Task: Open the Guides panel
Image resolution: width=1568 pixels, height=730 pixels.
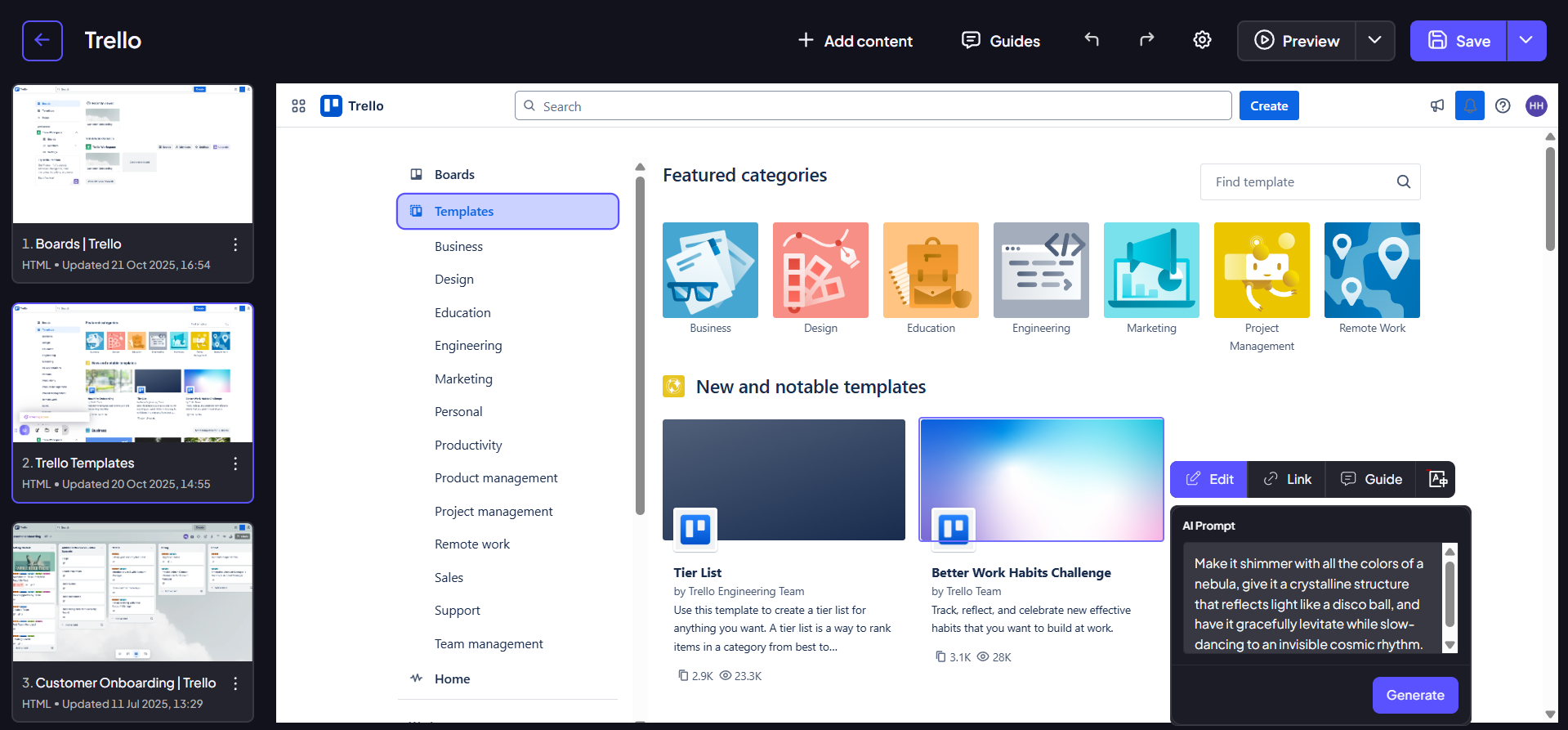Action: pyautogui.click(x=1001, y=40)
